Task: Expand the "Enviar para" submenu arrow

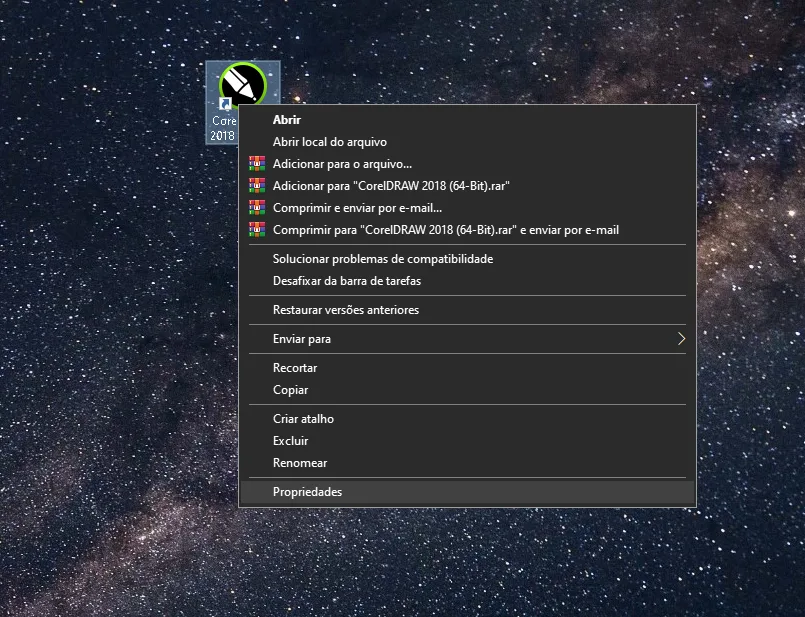Action: point(681,339)
